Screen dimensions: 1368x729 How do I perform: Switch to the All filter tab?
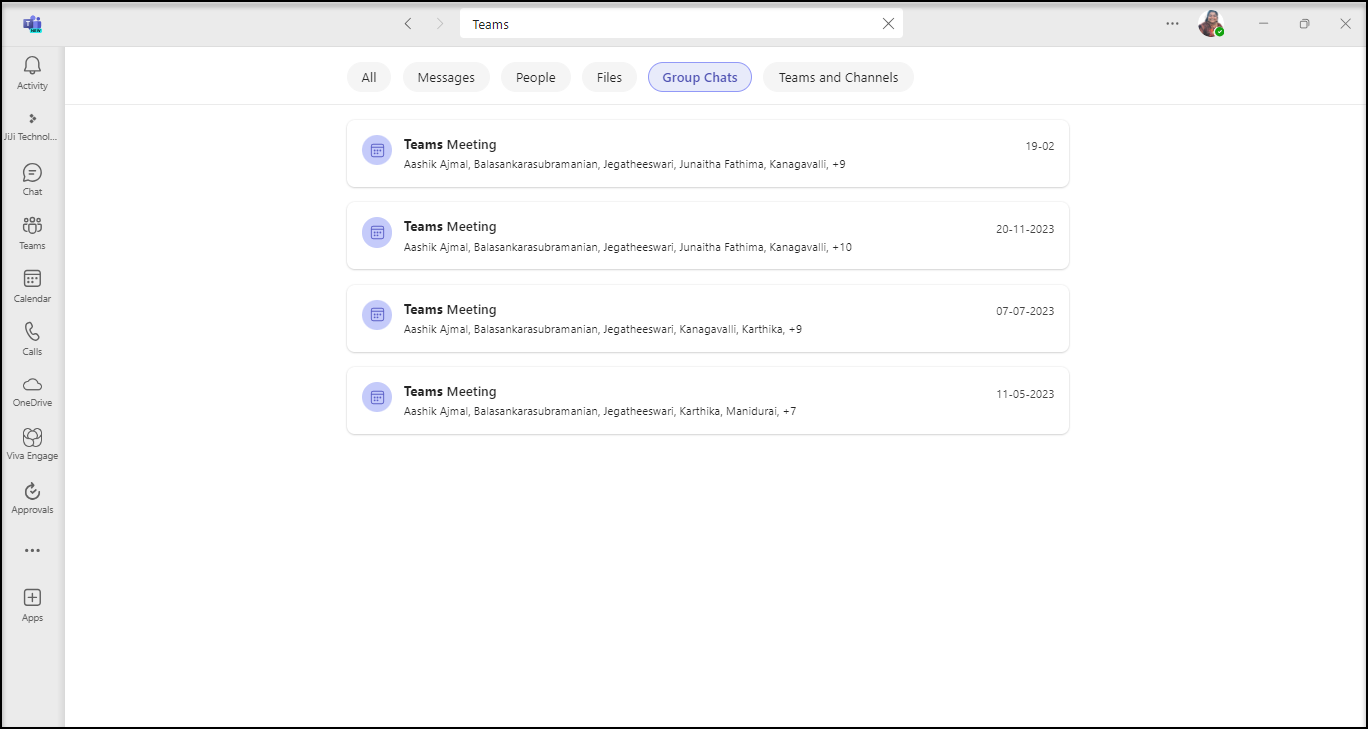point(369,77)
